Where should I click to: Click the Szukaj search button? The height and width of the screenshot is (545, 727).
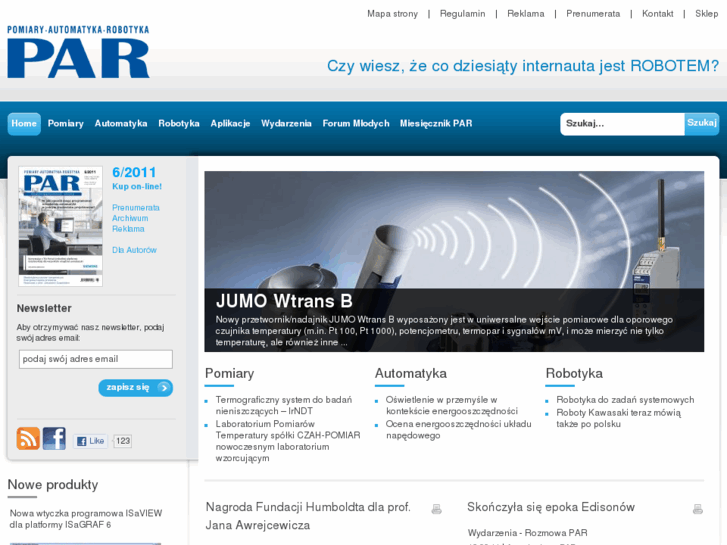[x=702, y=123]
